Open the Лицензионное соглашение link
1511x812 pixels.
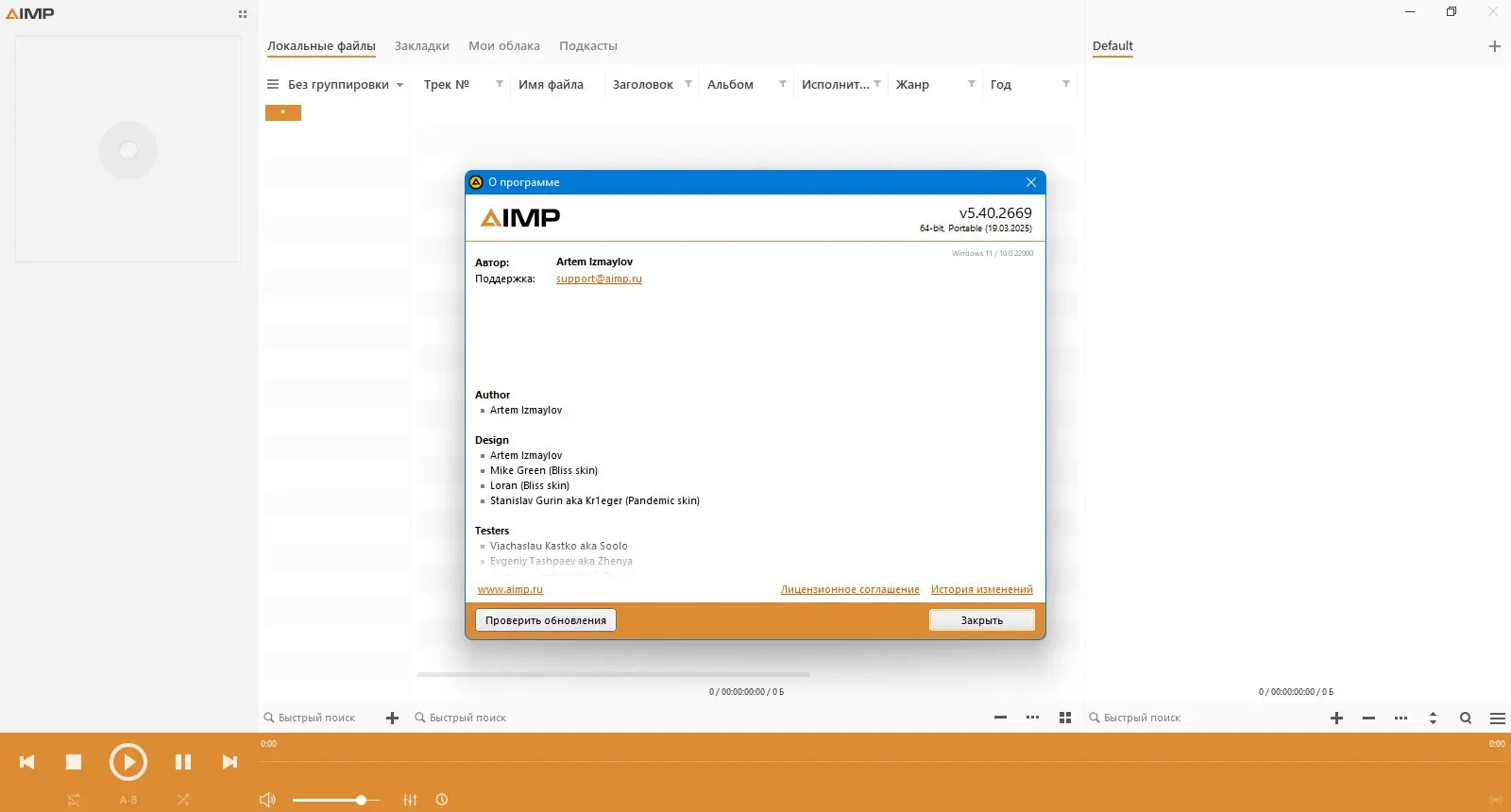(850, 589)
